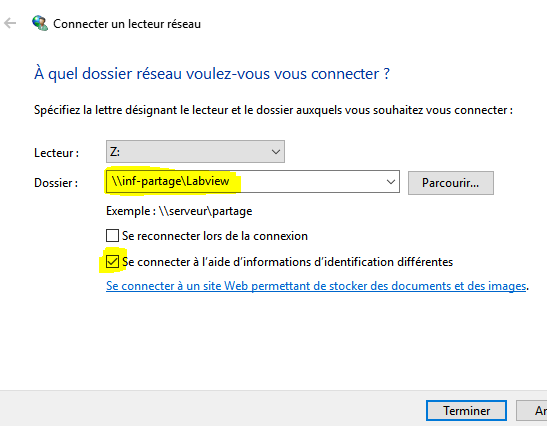This screenshot has width=547, height=426.
Task: Click the network drive globe icon
Action: [40, 23]
